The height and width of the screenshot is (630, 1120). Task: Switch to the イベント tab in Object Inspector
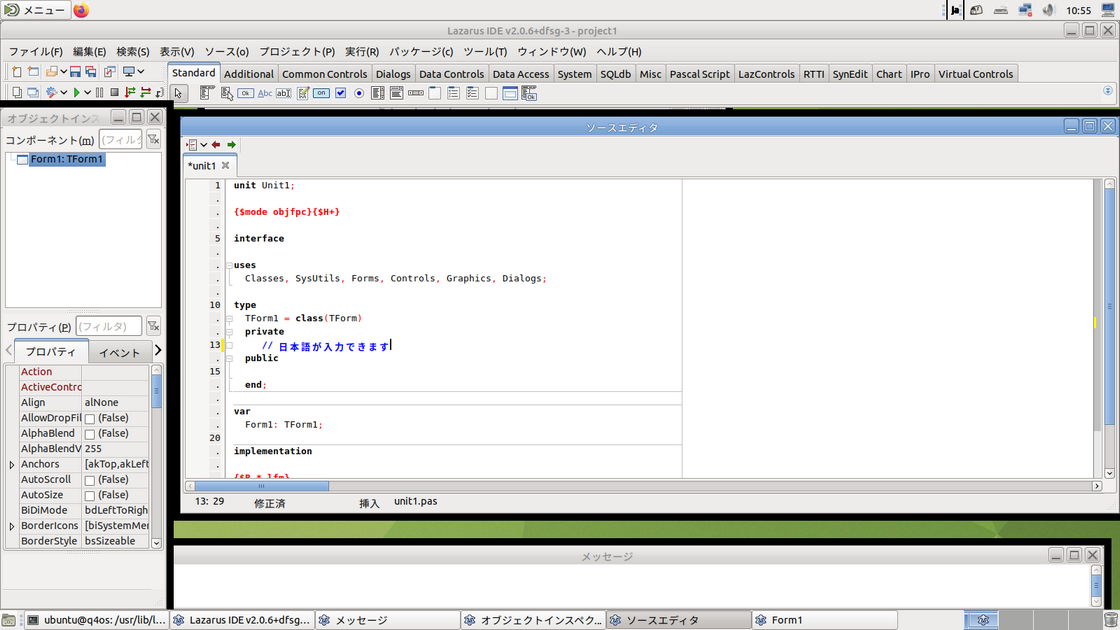(x=120, y=352)
